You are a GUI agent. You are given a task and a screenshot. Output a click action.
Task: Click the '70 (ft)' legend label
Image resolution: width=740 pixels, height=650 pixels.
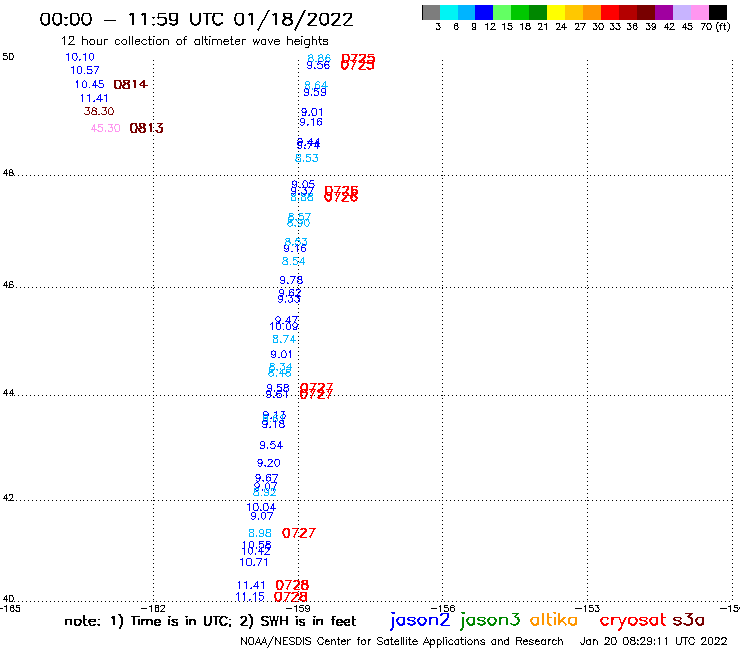pos(715,27)
